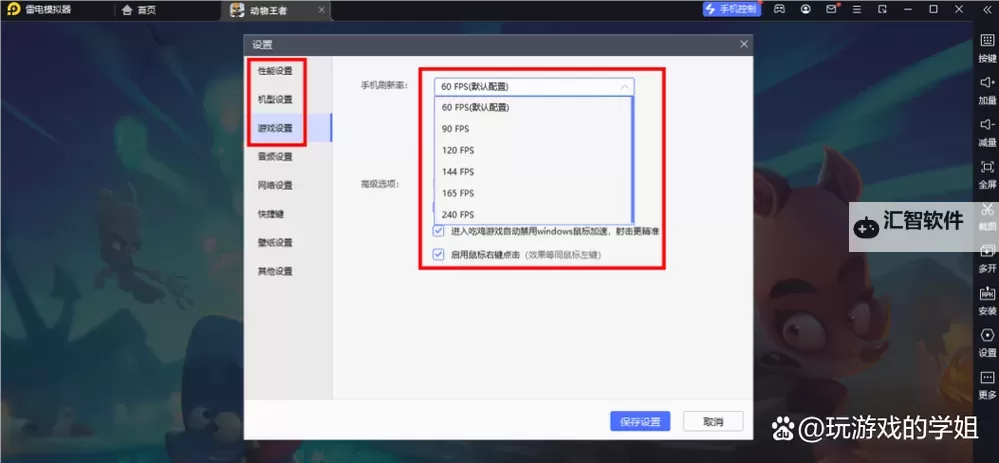Click the window resize shortcut icon
Viewport: 999px width, 463px height.
tap(882, 9)
